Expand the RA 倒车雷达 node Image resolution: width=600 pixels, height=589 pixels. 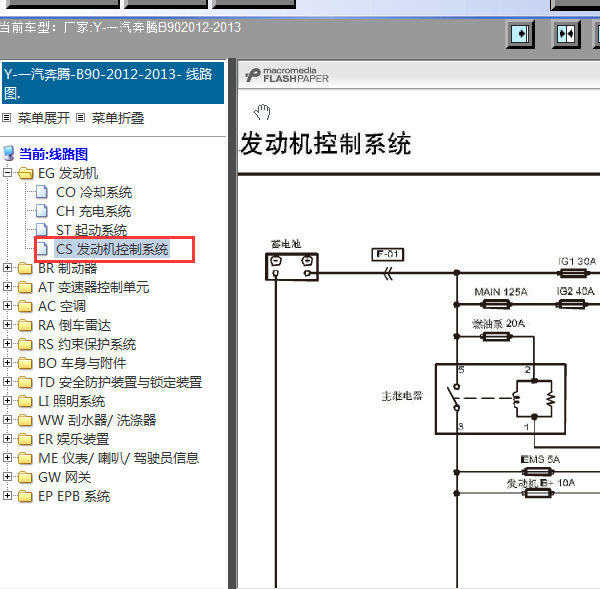7,324
